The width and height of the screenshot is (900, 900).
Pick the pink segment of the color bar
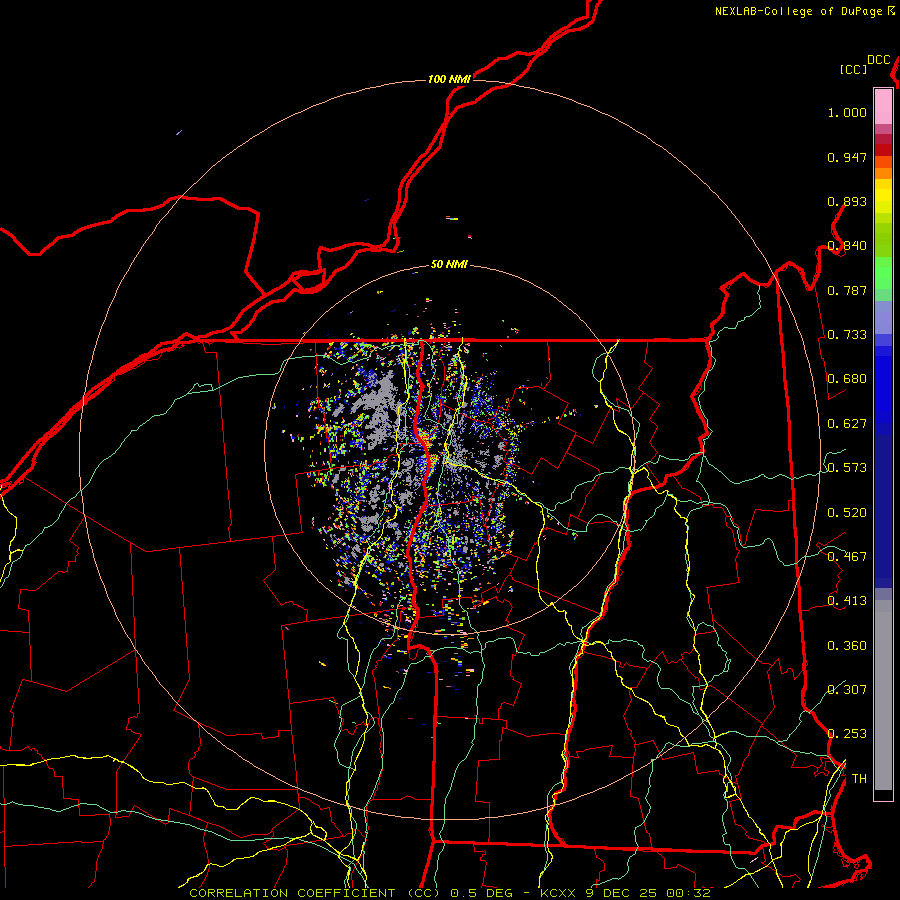(883, 106)
